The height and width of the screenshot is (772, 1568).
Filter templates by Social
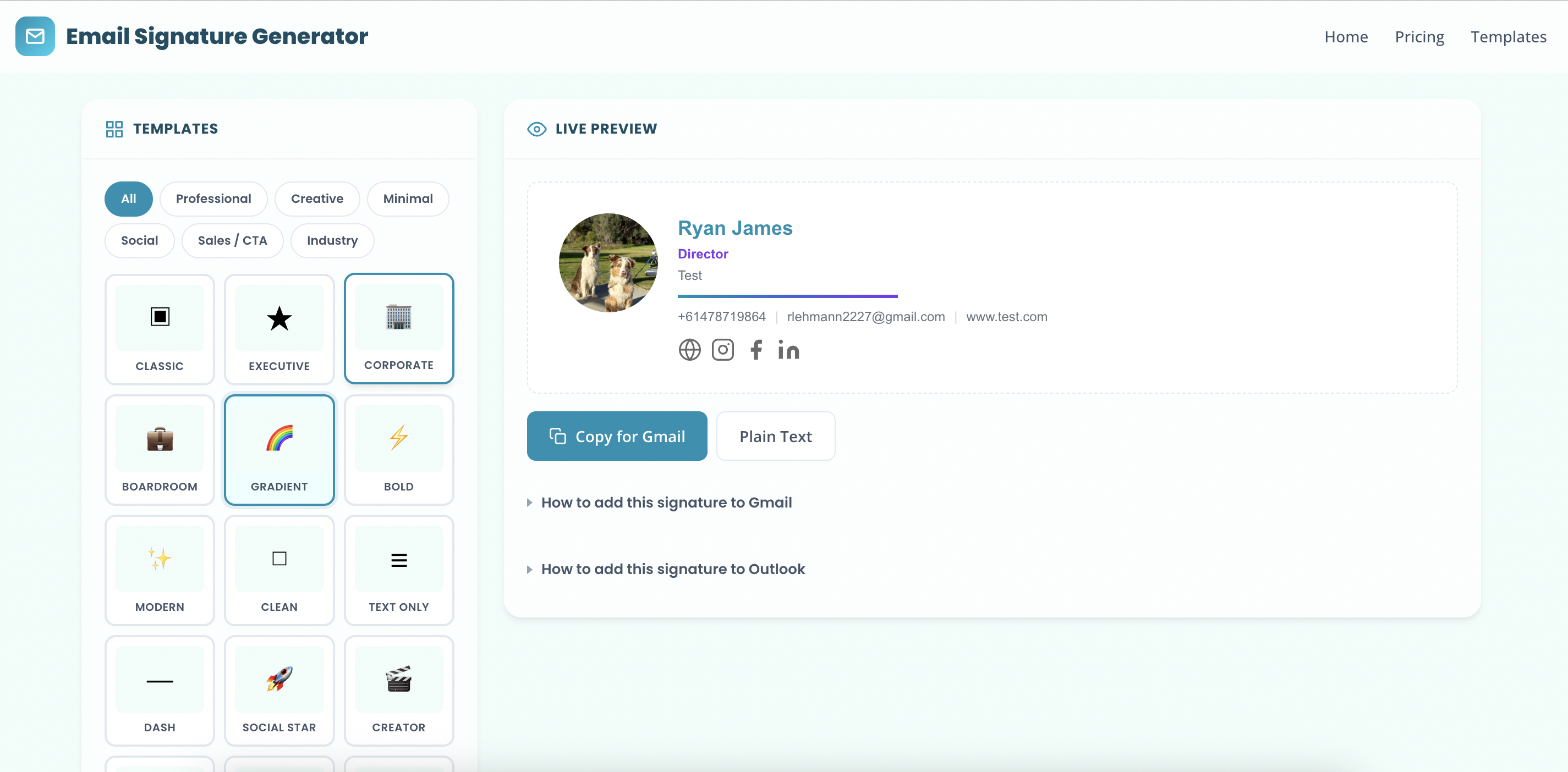click(x=139, y=241)
